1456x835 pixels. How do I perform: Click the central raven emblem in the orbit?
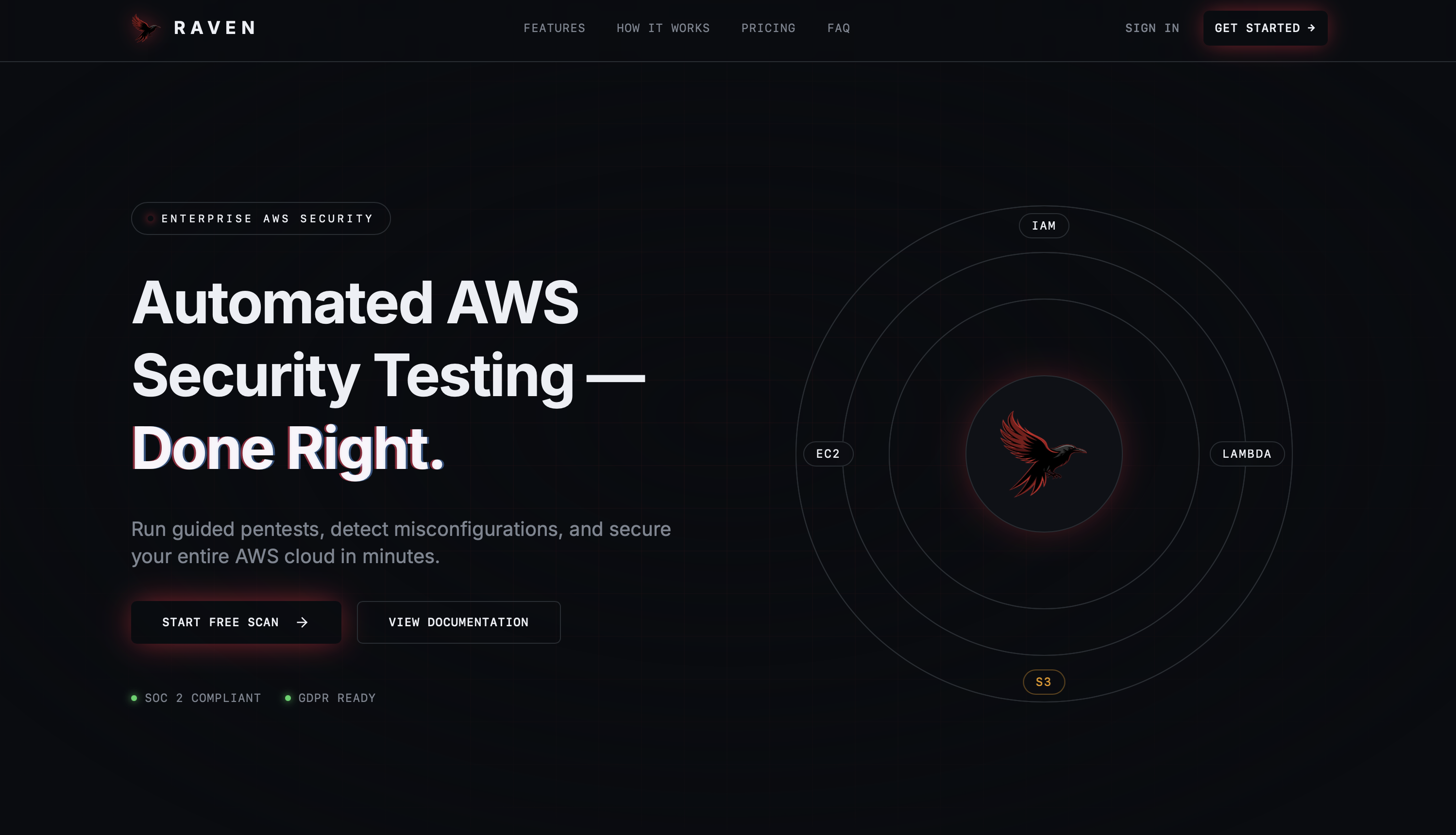[1044, 453]
